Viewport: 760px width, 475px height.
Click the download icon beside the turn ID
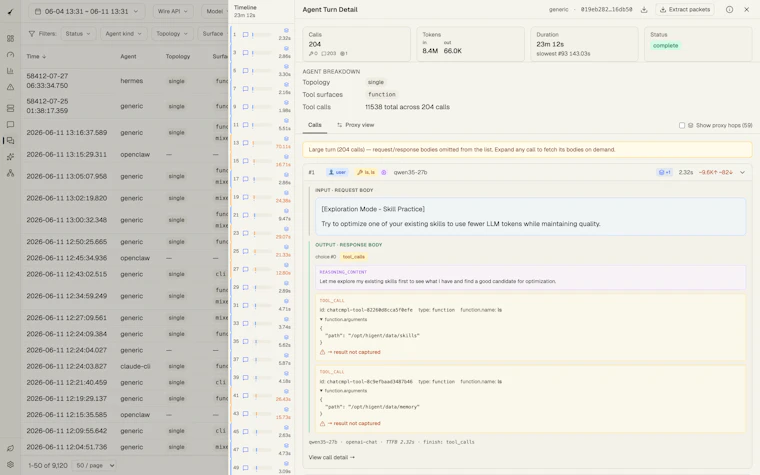[x=644, y=10]
